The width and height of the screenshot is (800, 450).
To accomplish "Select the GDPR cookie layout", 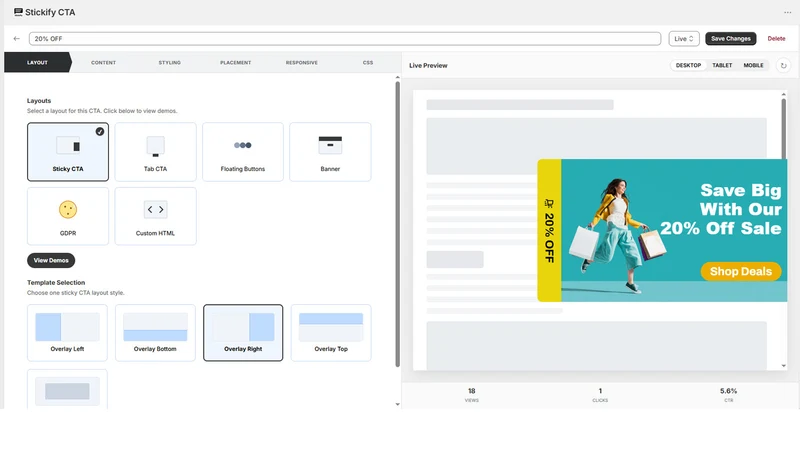I will (x=68, y=216).
